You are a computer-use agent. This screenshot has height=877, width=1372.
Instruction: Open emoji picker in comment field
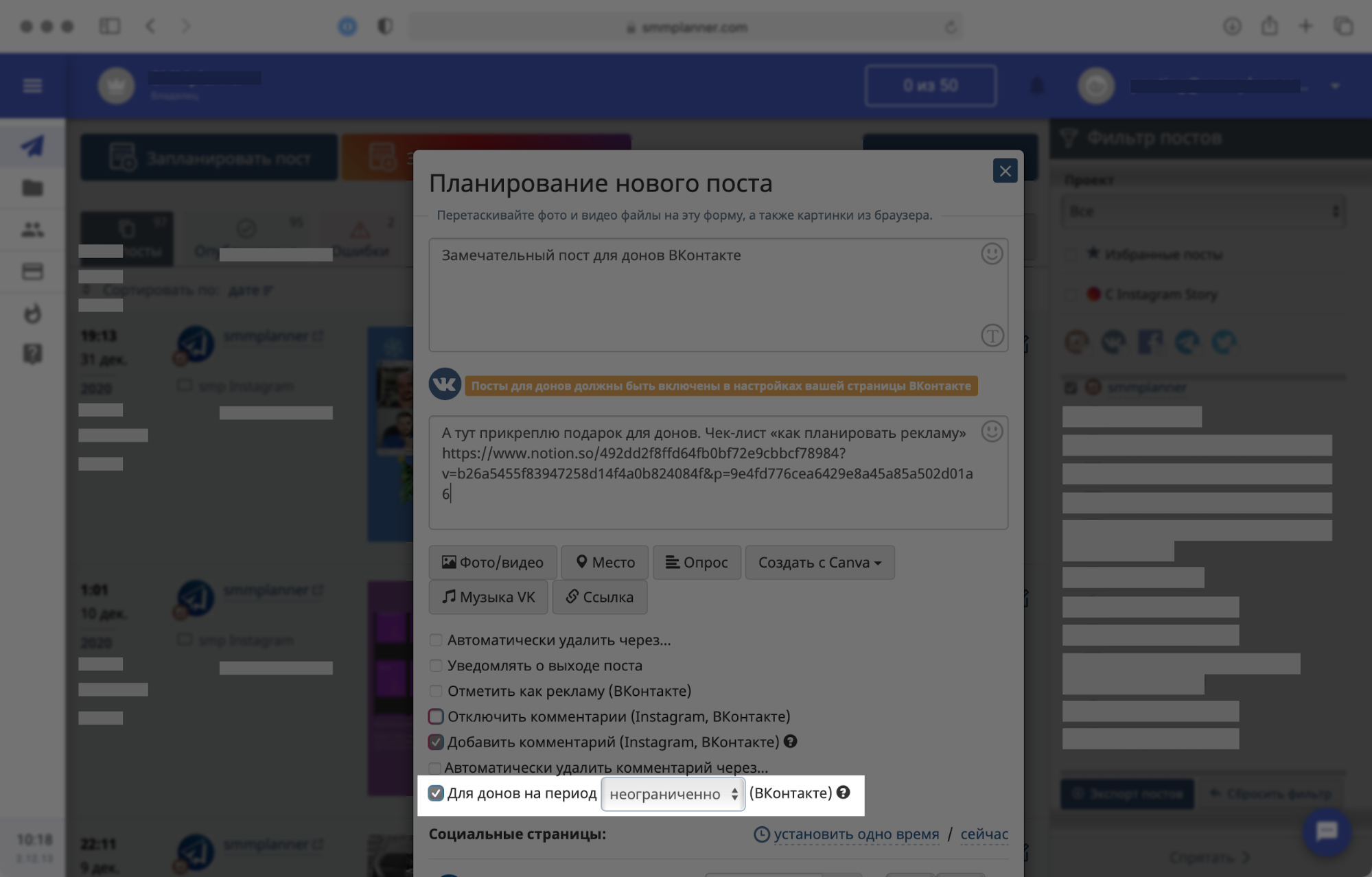coord(991,432)
